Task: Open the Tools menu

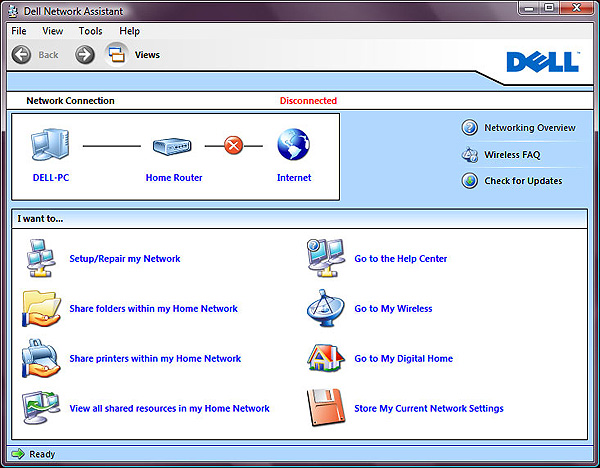Action: 91,31
